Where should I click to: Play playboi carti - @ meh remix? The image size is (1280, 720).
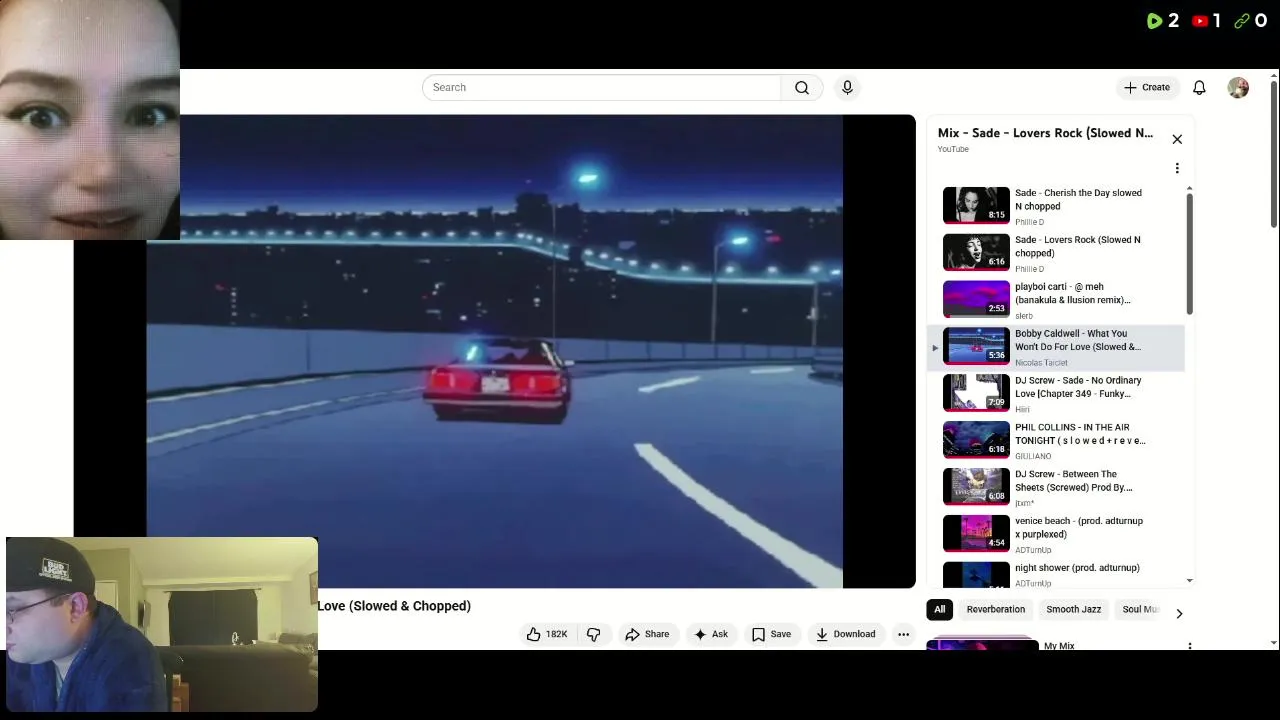(1058, 300)
